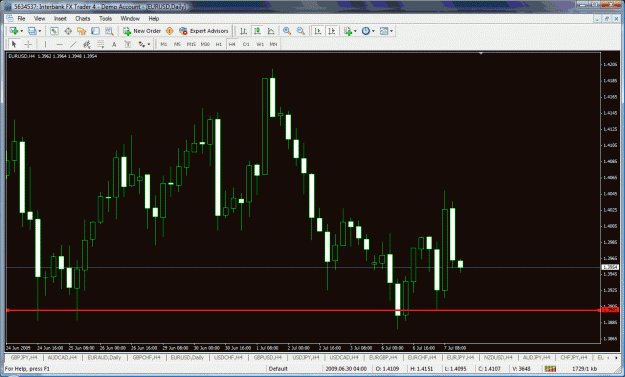Image resolution: width=625 pixels, height=377 pixels.
Task: Click the New Chart icon
Action: (x=14, y=31)
